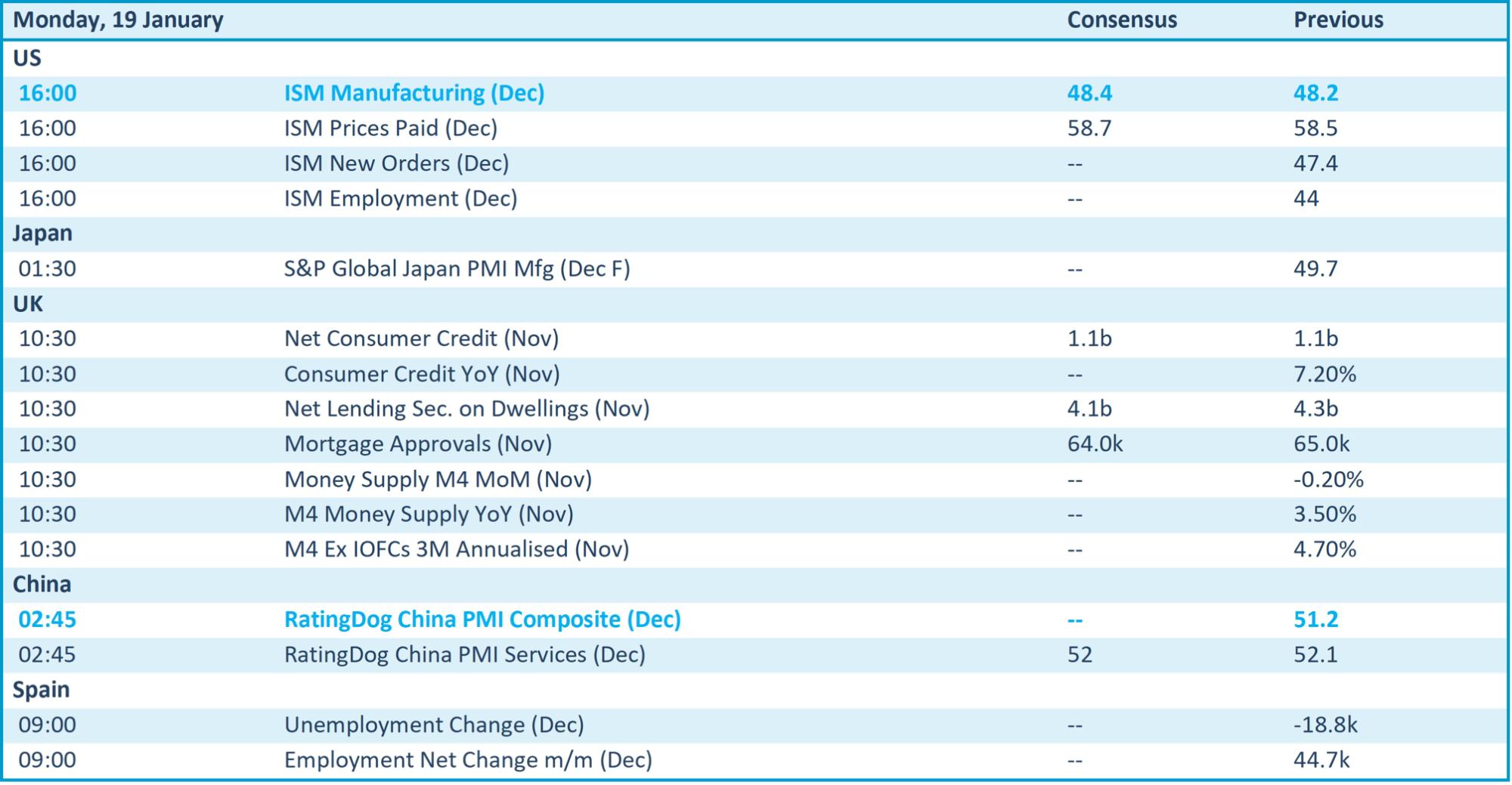Click the Japan section heading

42,233
